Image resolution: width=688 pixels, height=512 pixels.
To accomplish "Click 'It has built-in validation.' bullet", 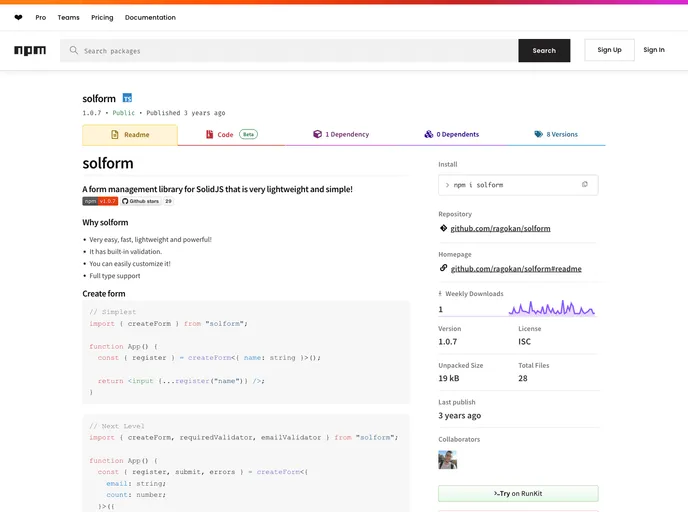I will 125,251.
